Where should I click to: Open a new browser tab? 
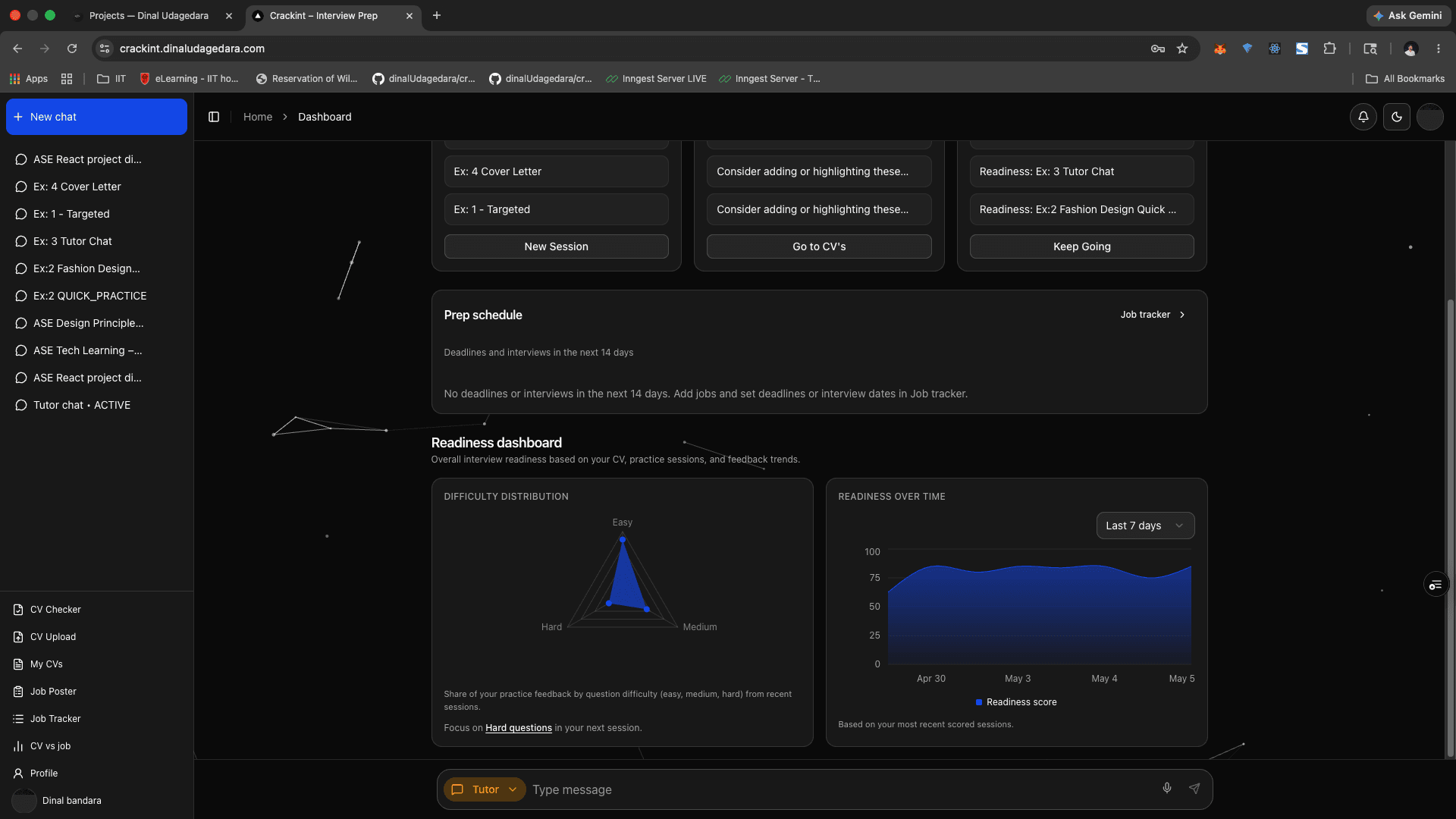coord(437,15)
